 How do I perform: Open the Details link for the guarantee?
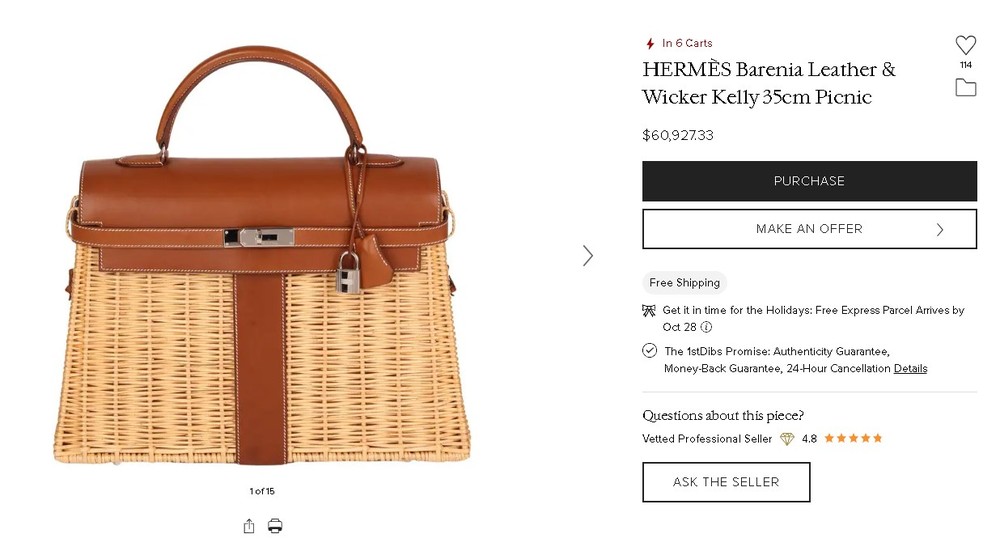pyautogui.click(x=910, y=369)
